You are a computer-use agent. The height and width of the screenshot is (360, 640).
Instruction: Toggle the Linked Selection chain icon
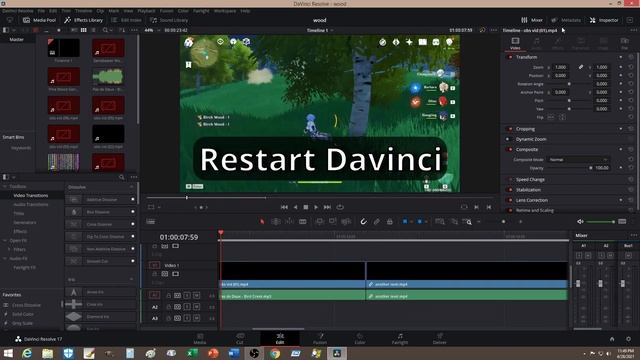tap(376, 222)
